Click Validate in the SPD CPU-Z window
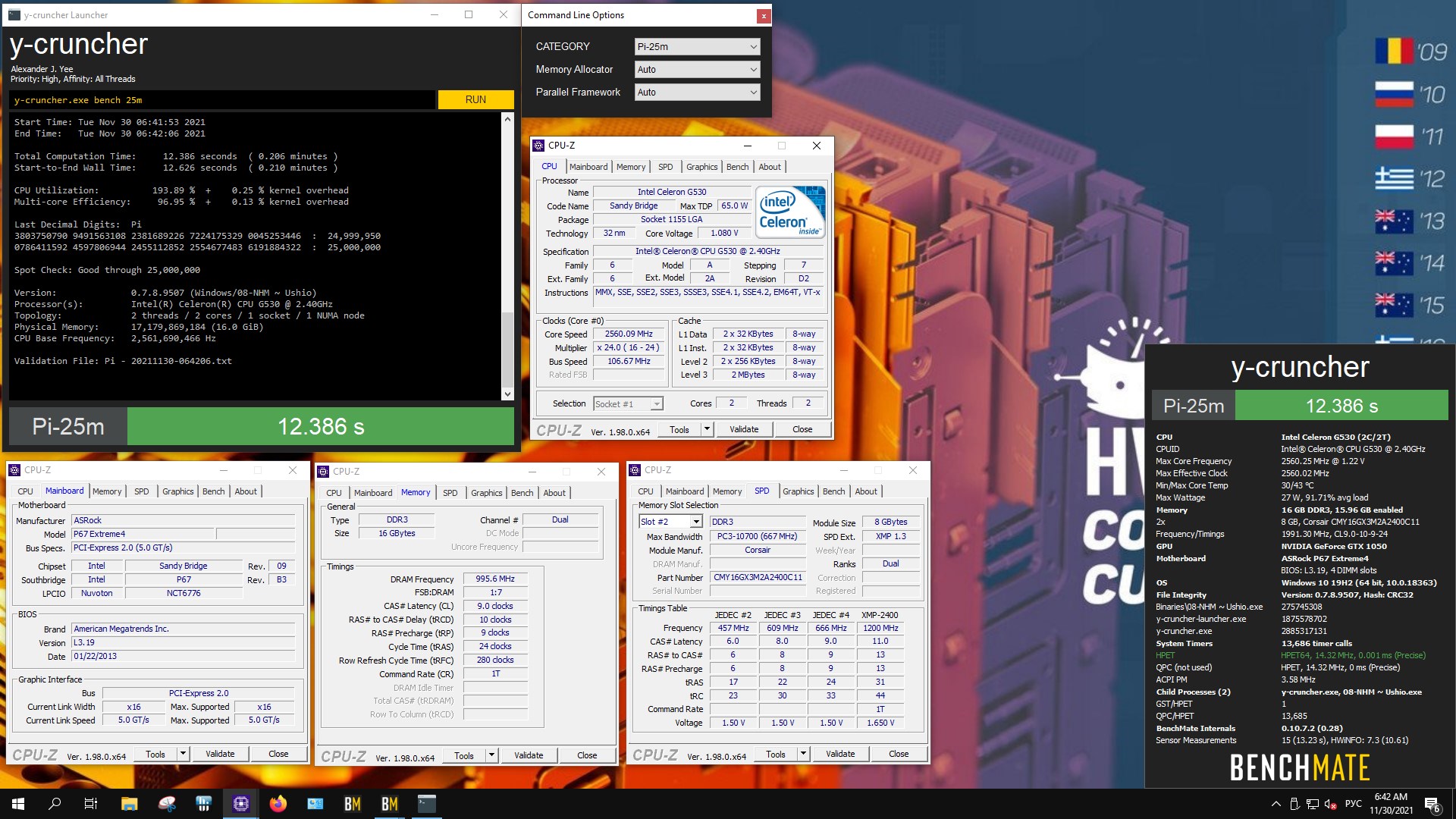Viewport: 1456px width, 819px height. (x=840, y=754)
